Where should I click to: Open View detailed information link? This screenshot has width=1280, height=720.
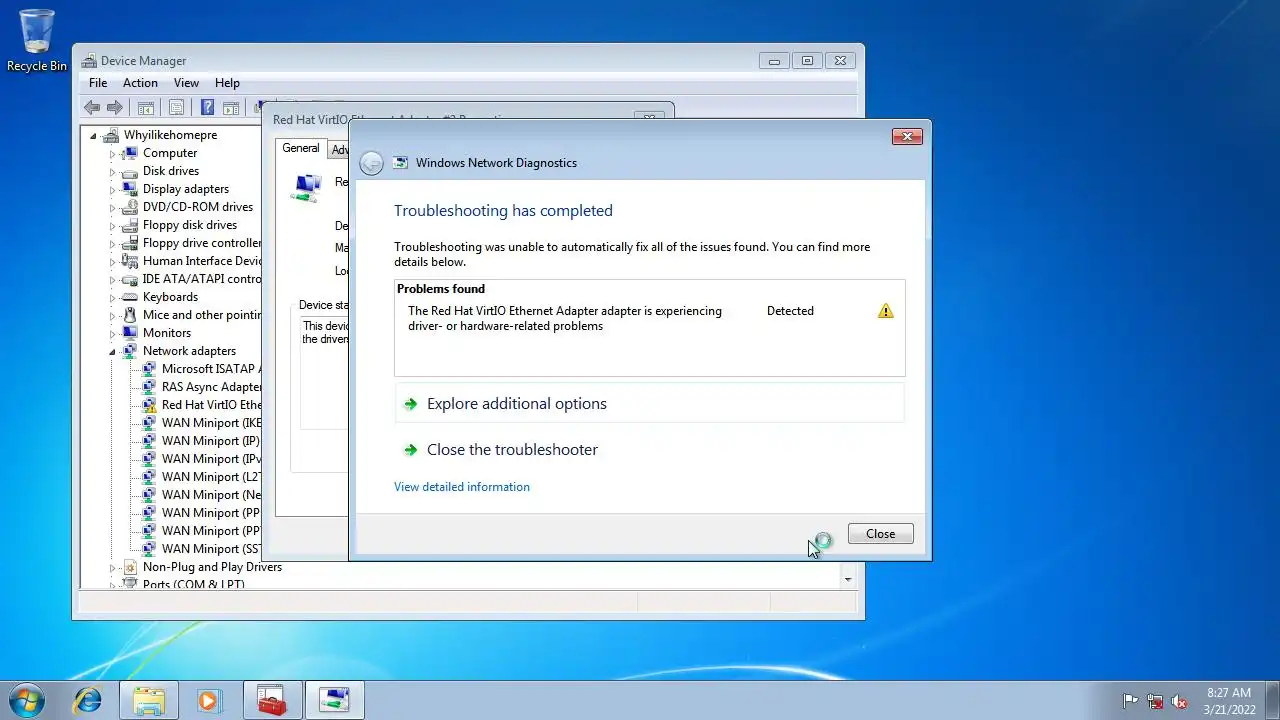click(x=462, y=487)
